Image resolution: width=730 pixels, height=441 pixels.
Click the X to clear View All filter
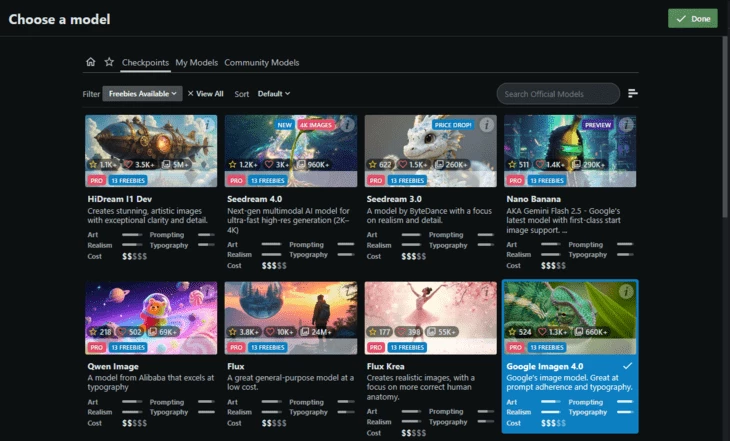191,93
